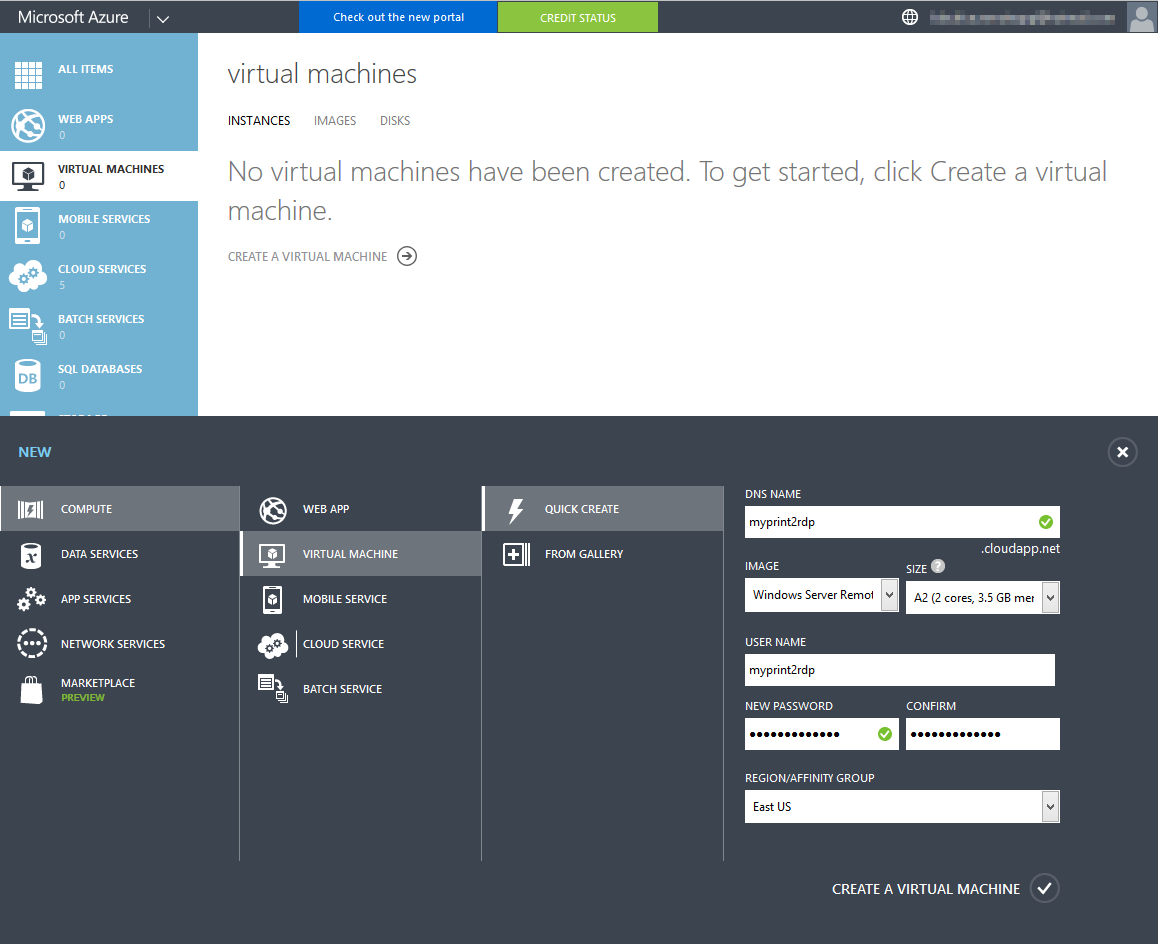The height and width of the screenshot is (944, 1158).
Task: Click the App Services gears icon
Action: click(32, 599)
